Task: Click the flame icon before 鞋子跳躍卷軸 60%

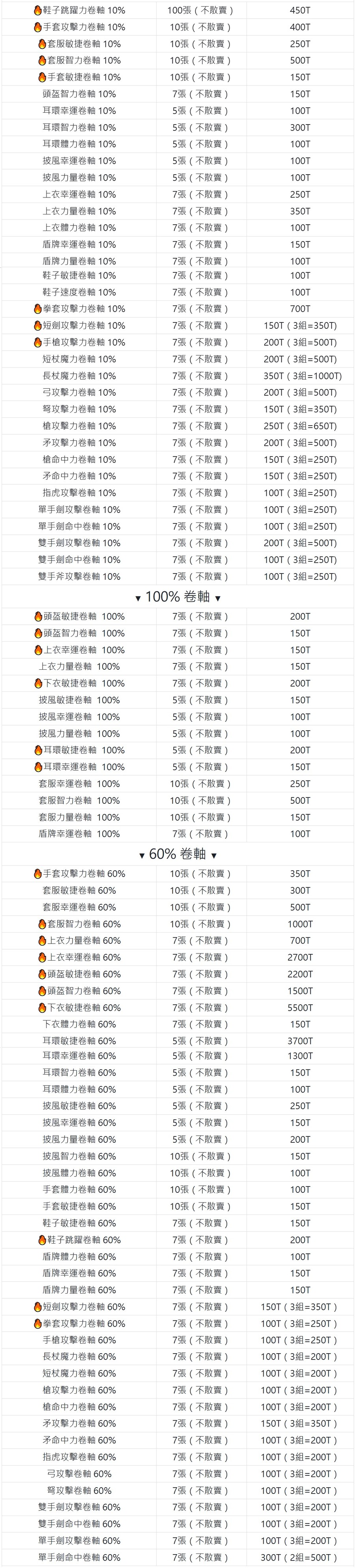Action: pyautogui.click(x=42, y=1240)
